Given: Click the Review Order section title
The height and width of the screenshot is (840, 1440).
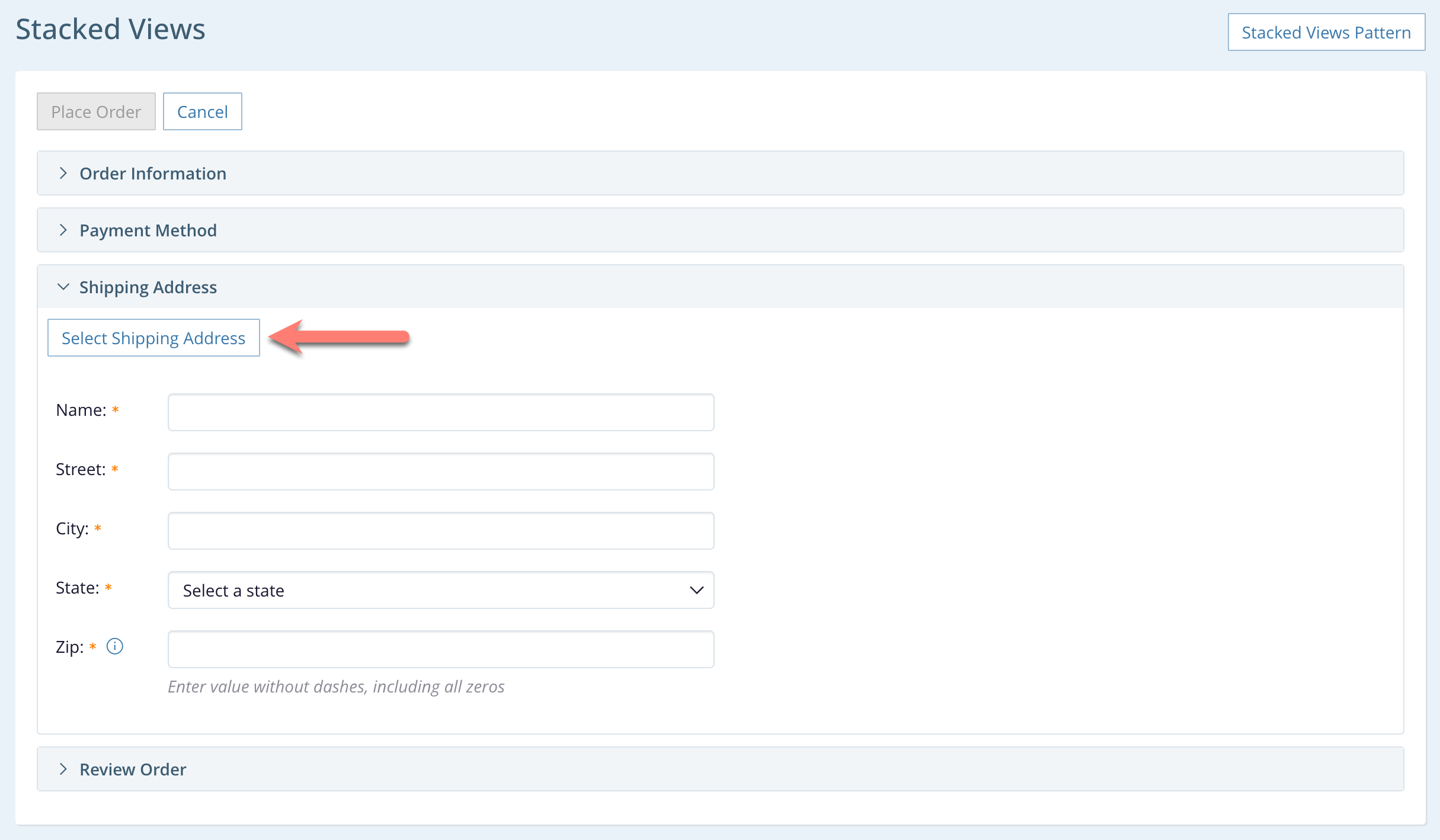Looking at the screenshot, I should click(x=133, y=769).
